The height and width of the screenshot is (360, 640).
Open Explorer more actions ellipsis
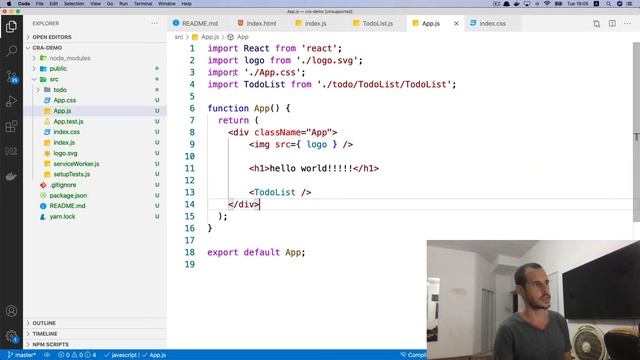point(154,23)
